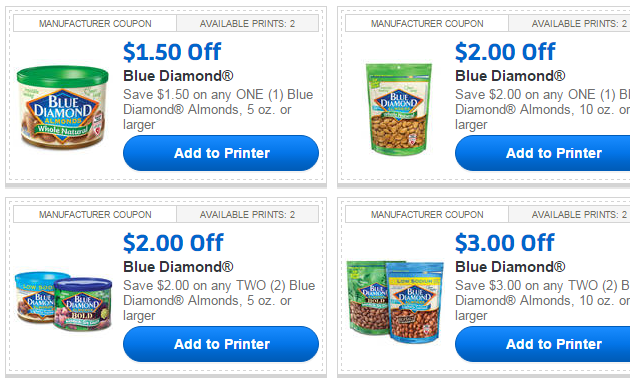This screenshot has width=630, height=378.
Task: Click Blue Diamond® title in $1.50 coupon
Action: click(178, 76)
